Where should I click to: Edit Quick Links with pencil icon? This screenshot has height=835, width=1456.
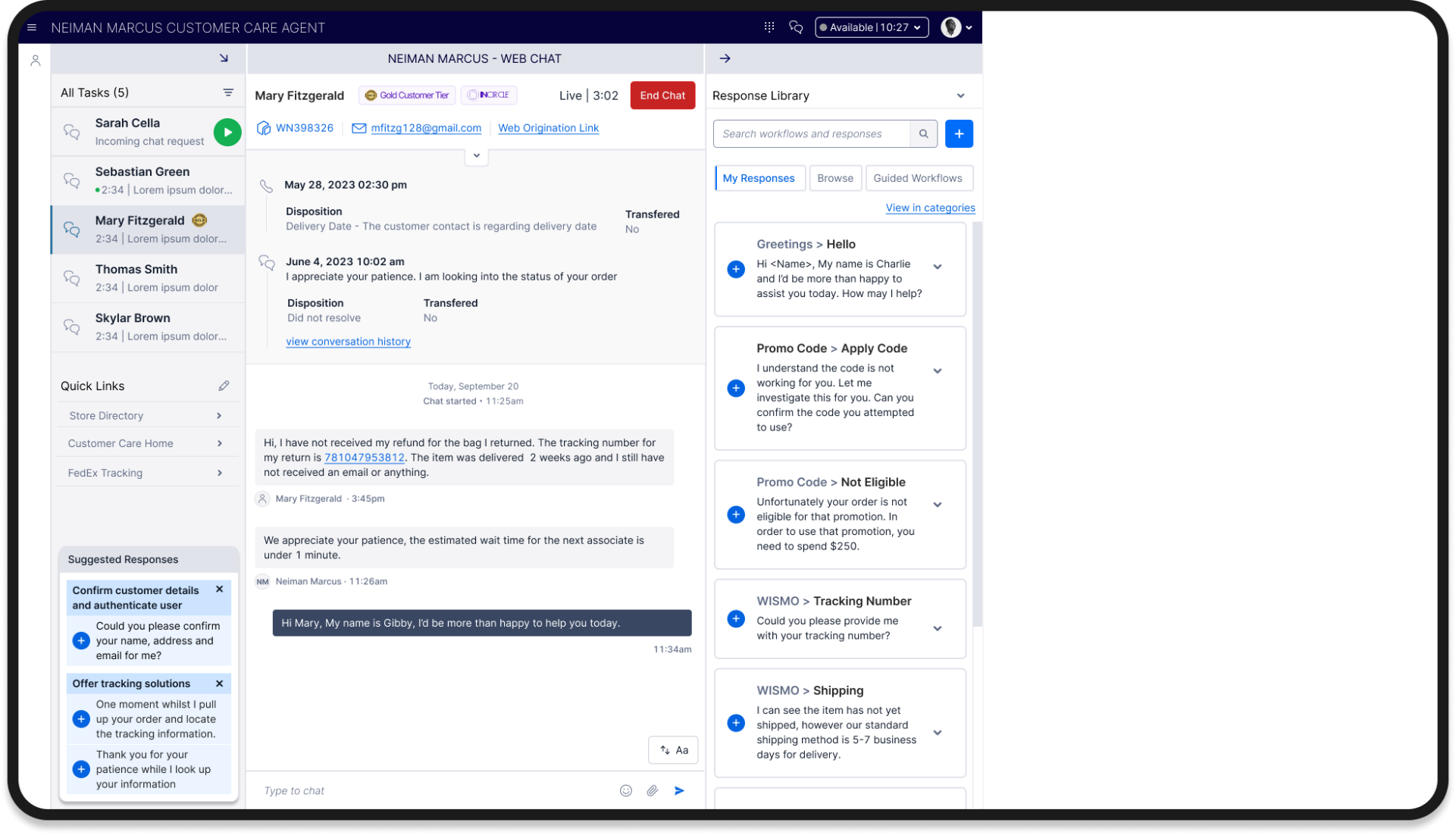point(224,386)
